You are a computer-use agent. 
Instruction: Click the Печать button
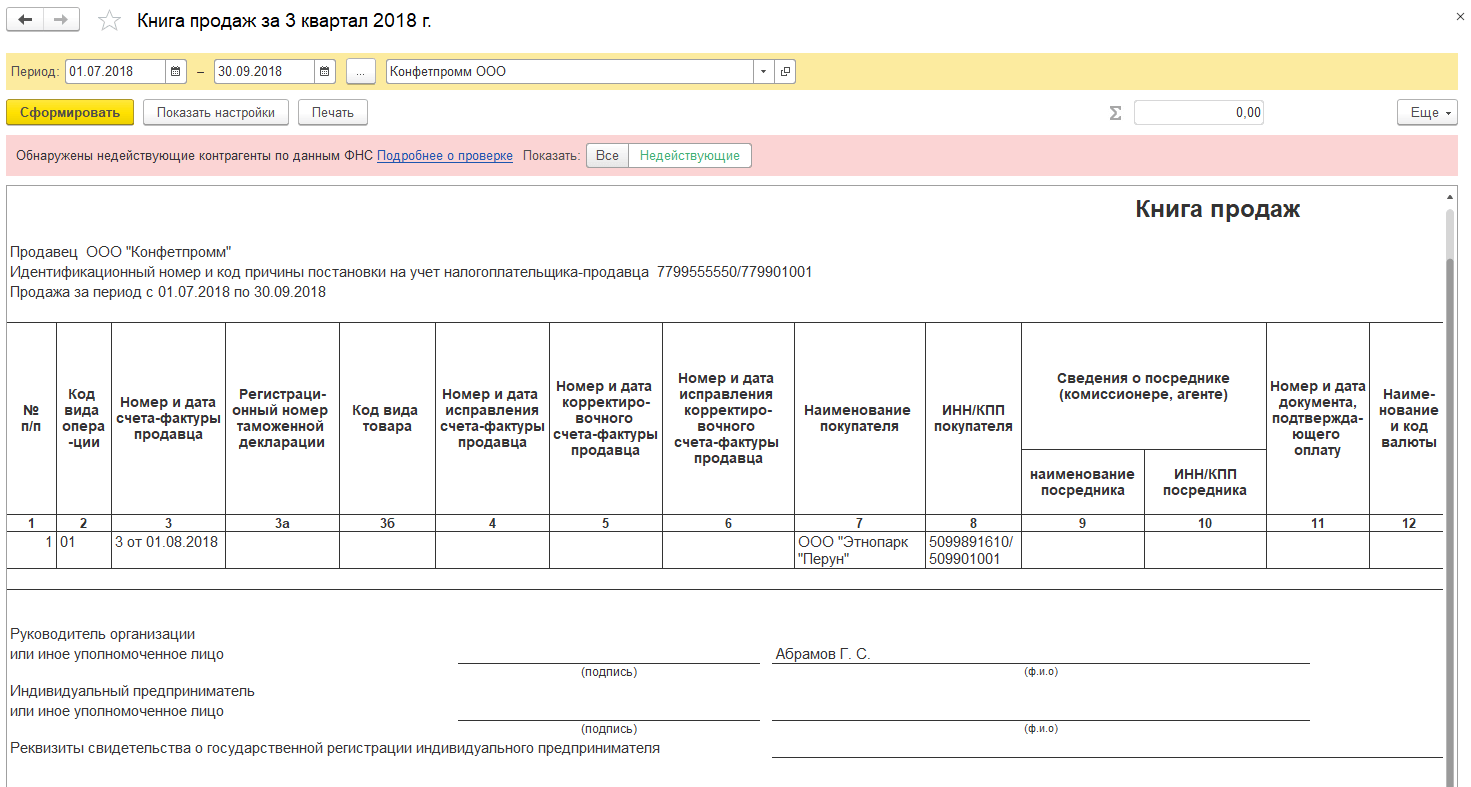[333, 113]
